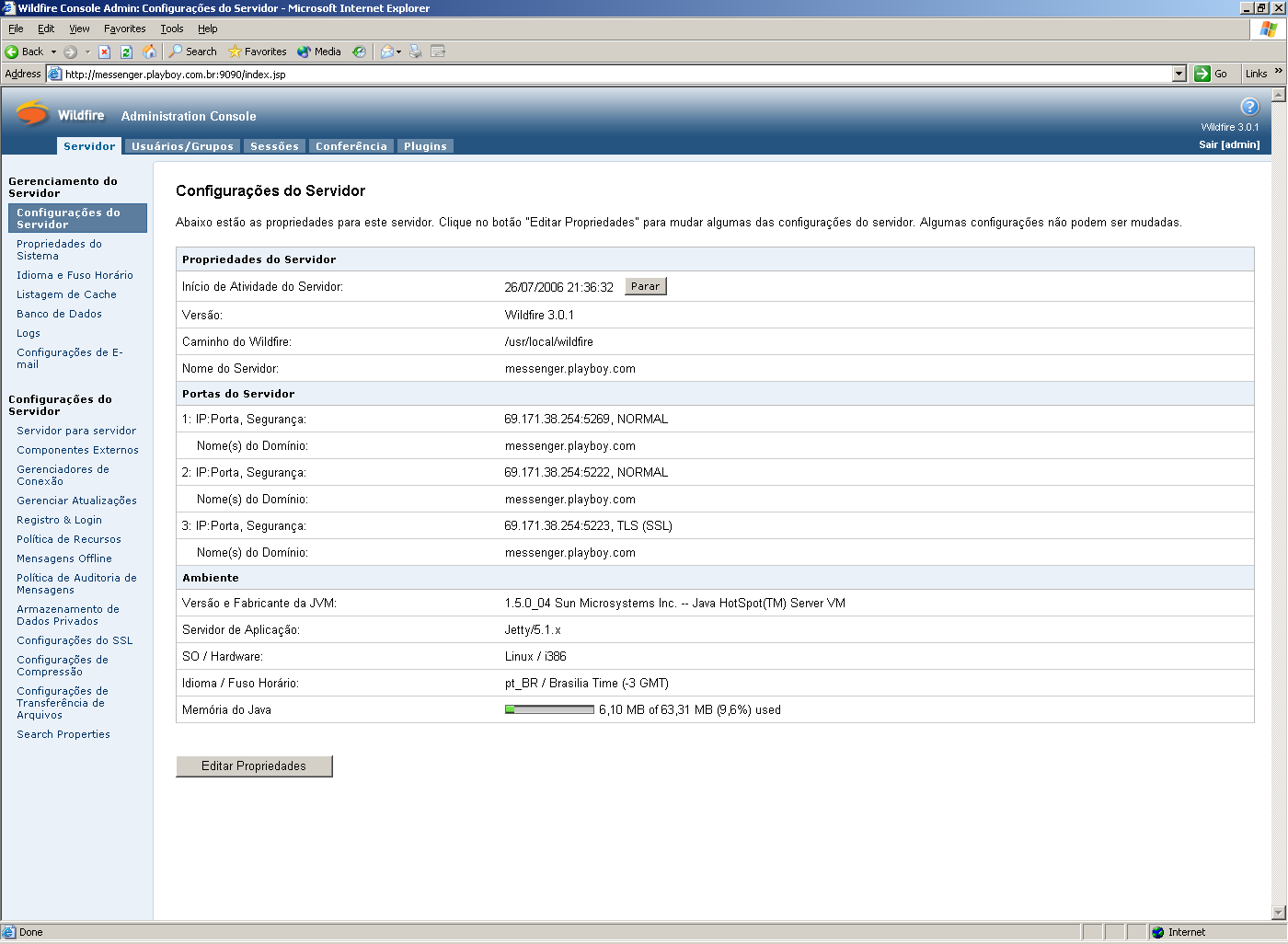The height and width of the screenshot is (944, 1288).
Task: Open the Favorites menu
Action: click(124, 29)
